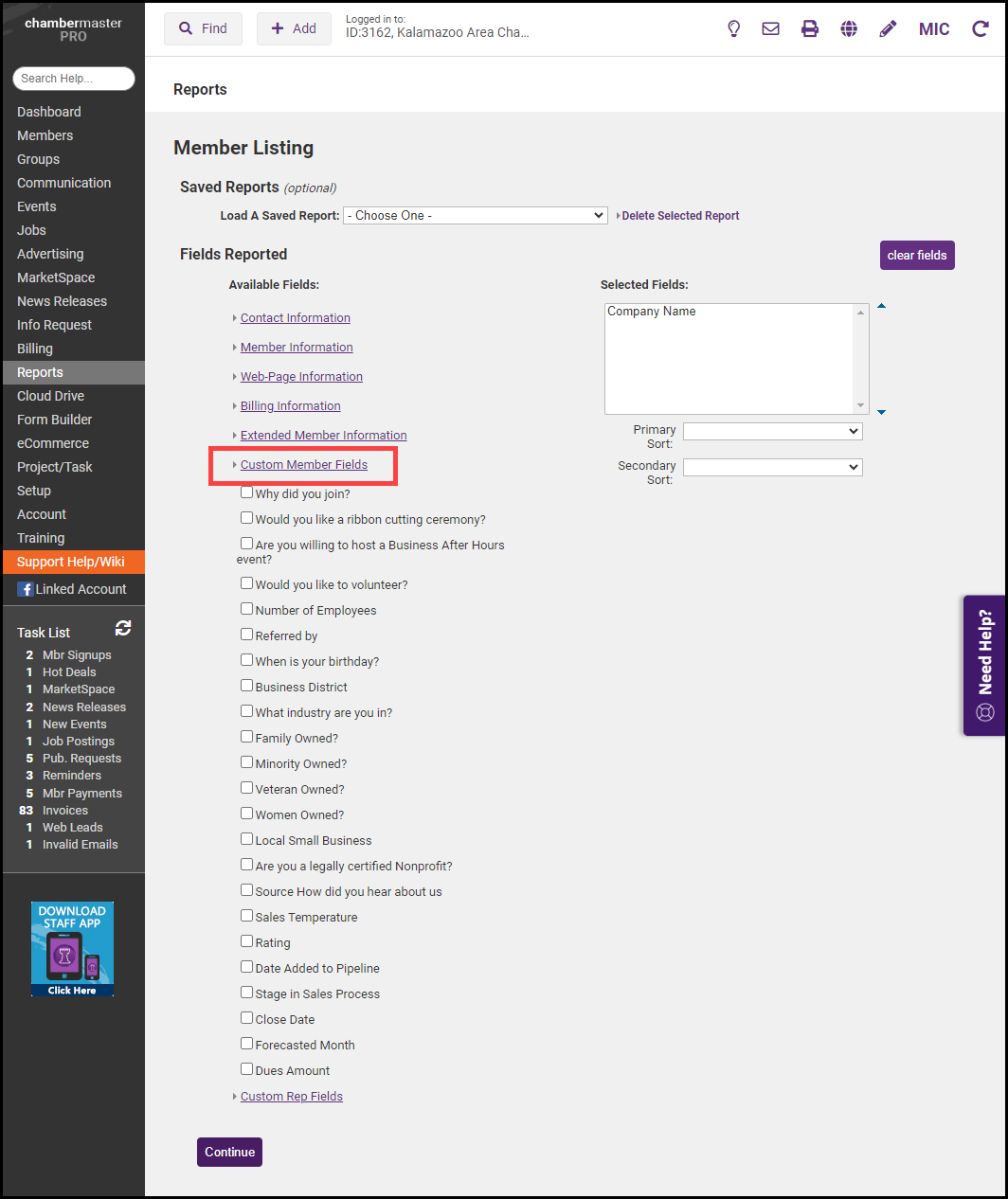Check 'Why did you join?' field
The height and width of the screenshot is (1199, 1008).
click(x=246, y=492)
